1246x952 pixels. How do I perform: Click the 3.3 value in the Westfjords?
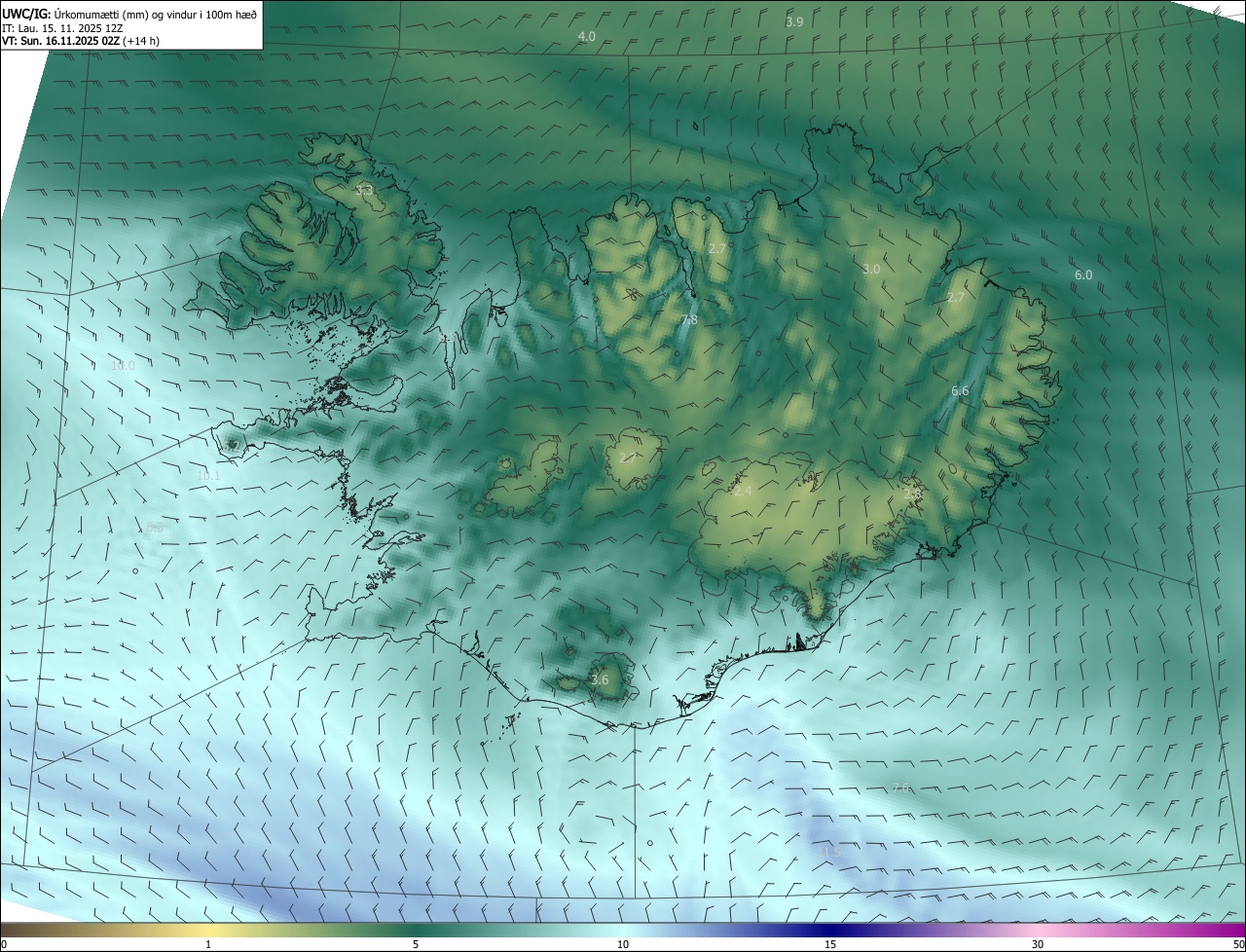point(364,190)
